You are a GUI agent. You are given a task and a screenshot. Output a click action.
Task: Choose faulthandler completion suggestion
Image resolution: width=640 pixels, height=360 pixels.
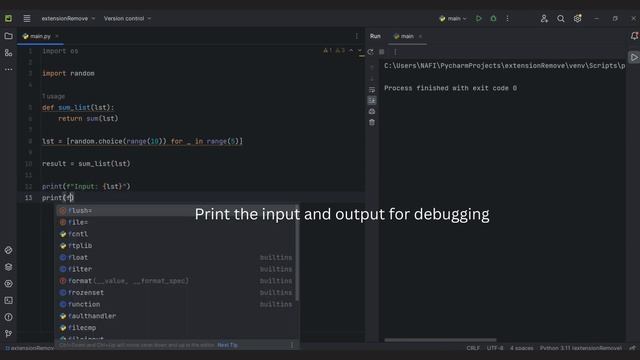coord(176,316)
